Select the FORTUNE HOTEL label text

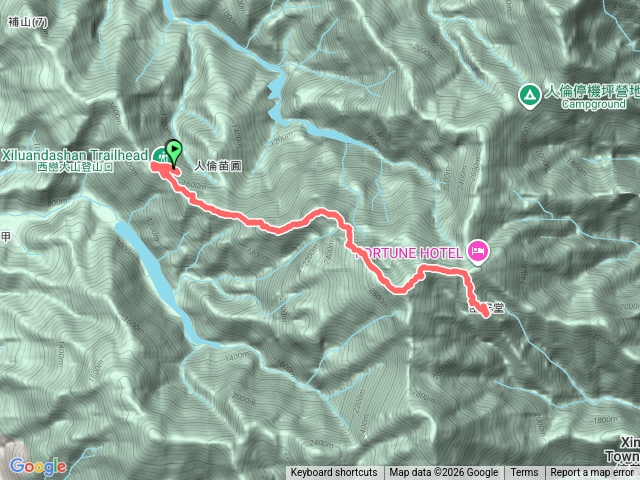409,253
